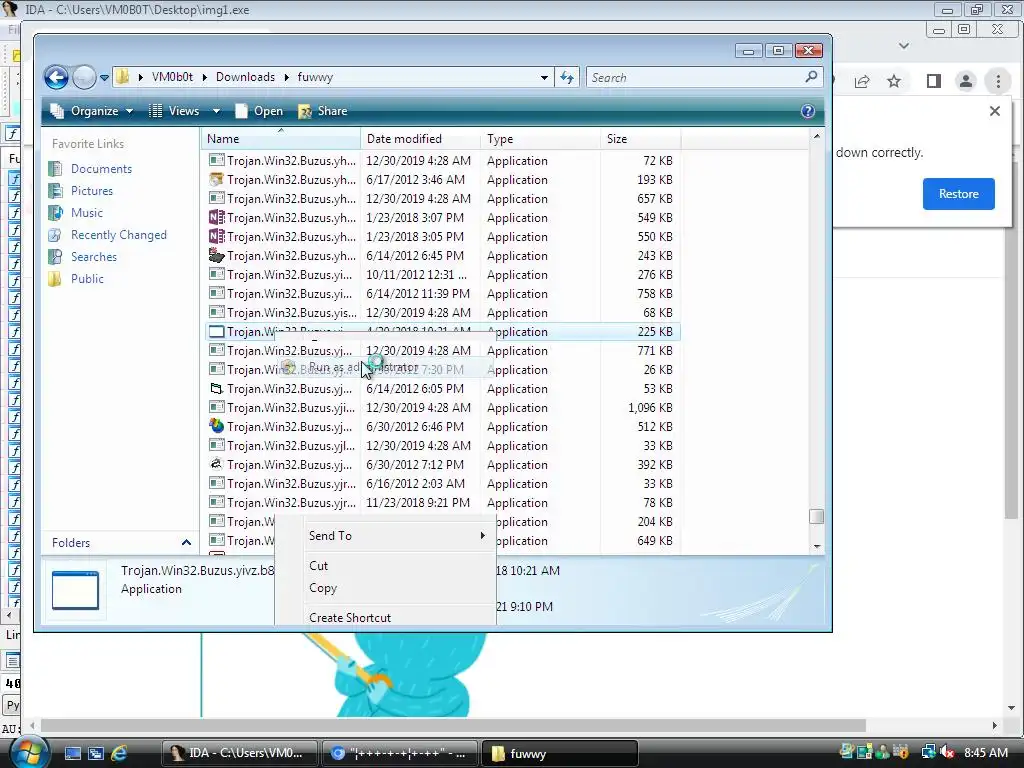Click Show Desktop quick launch icon
1024x768 pixels.
coord(72,754)
